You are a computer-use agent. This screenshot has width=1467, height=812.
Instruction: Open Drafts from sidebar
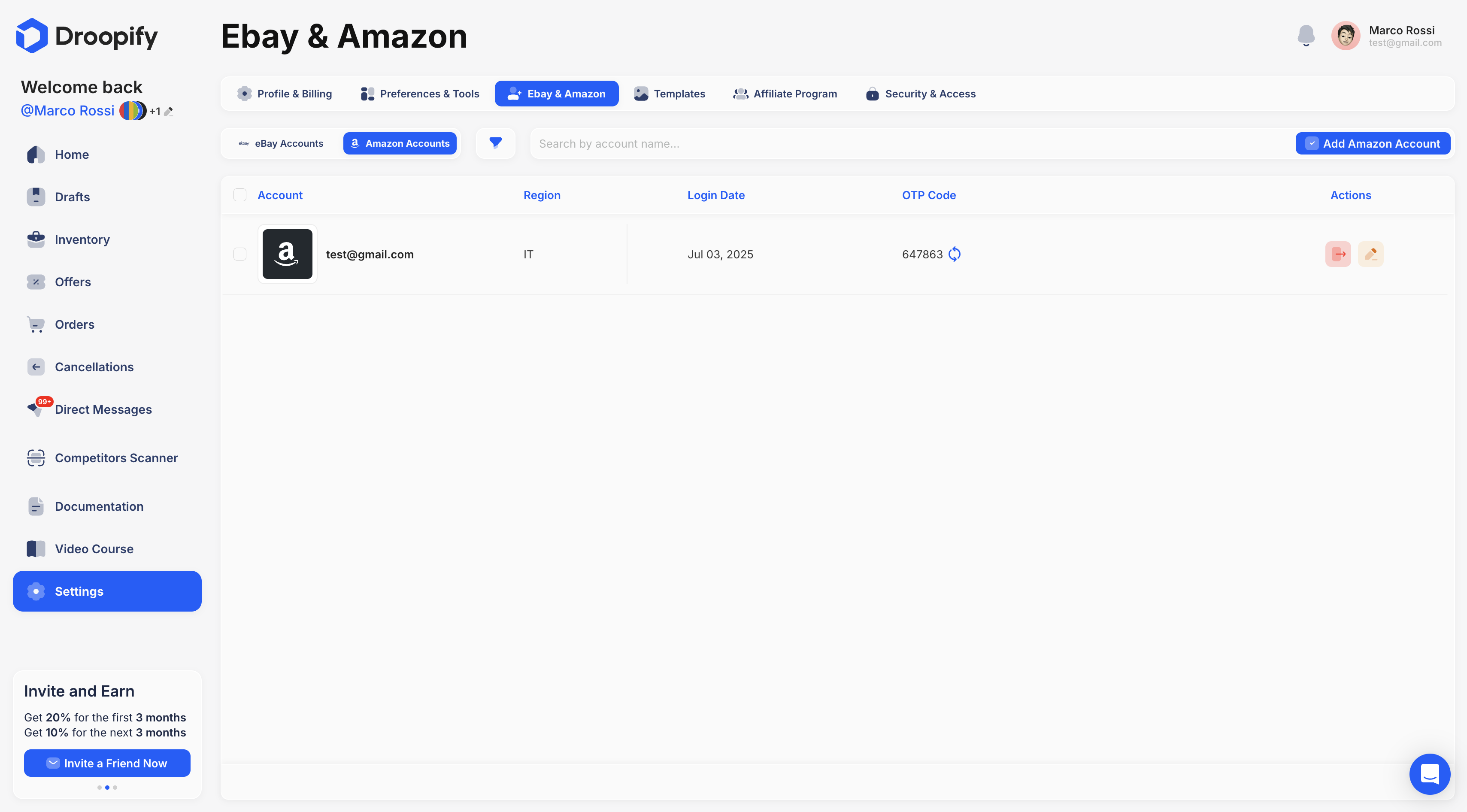coord(107,197)
